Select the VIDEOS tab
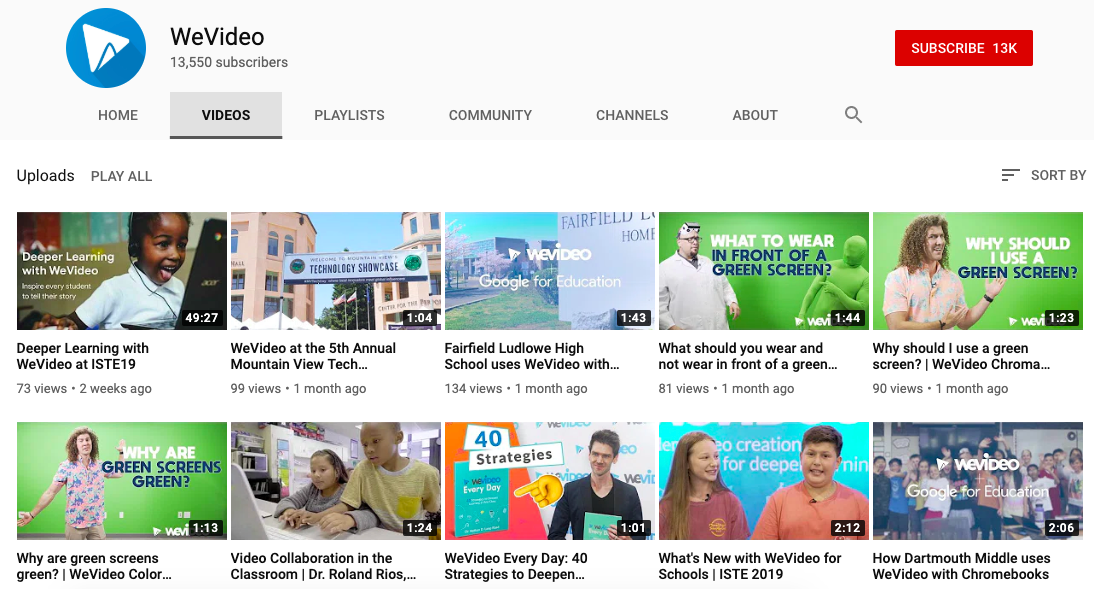The height and width of the screenshot is (589, 1094). (226, 115)
